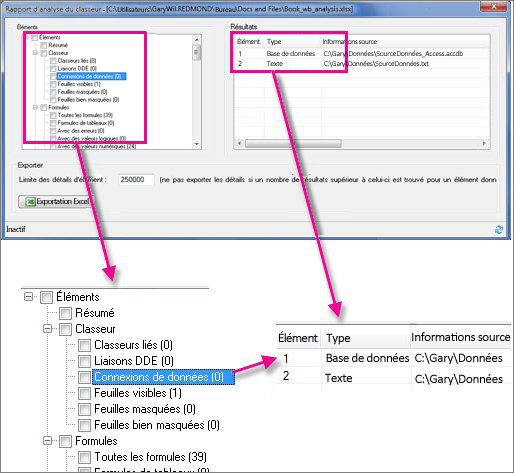Close the Rapport d'analyse du classeur window
This screenshot has height=473, width=514.
pyautogui.click(x=494, y=6)
